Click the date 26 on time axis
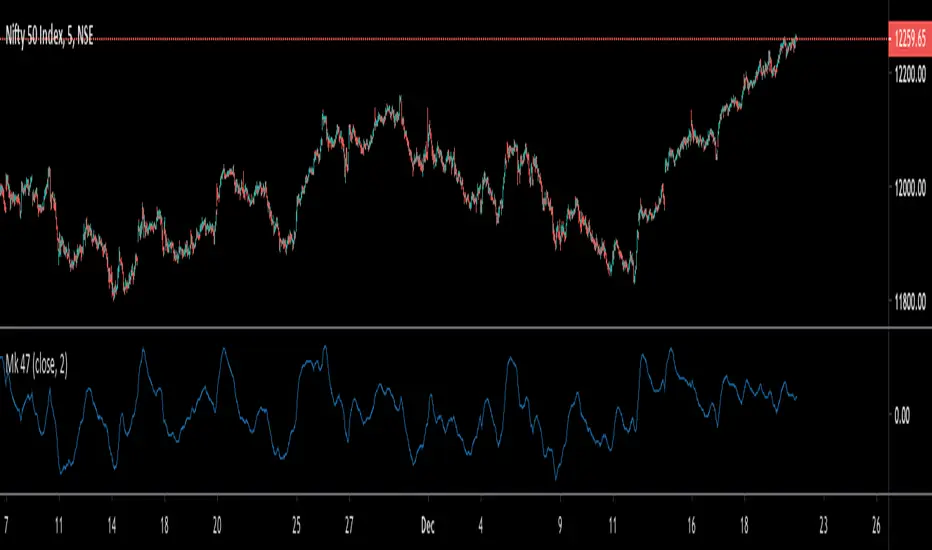Image resolution: width=932 pixels, height=550 pixels. click(876, 526)
